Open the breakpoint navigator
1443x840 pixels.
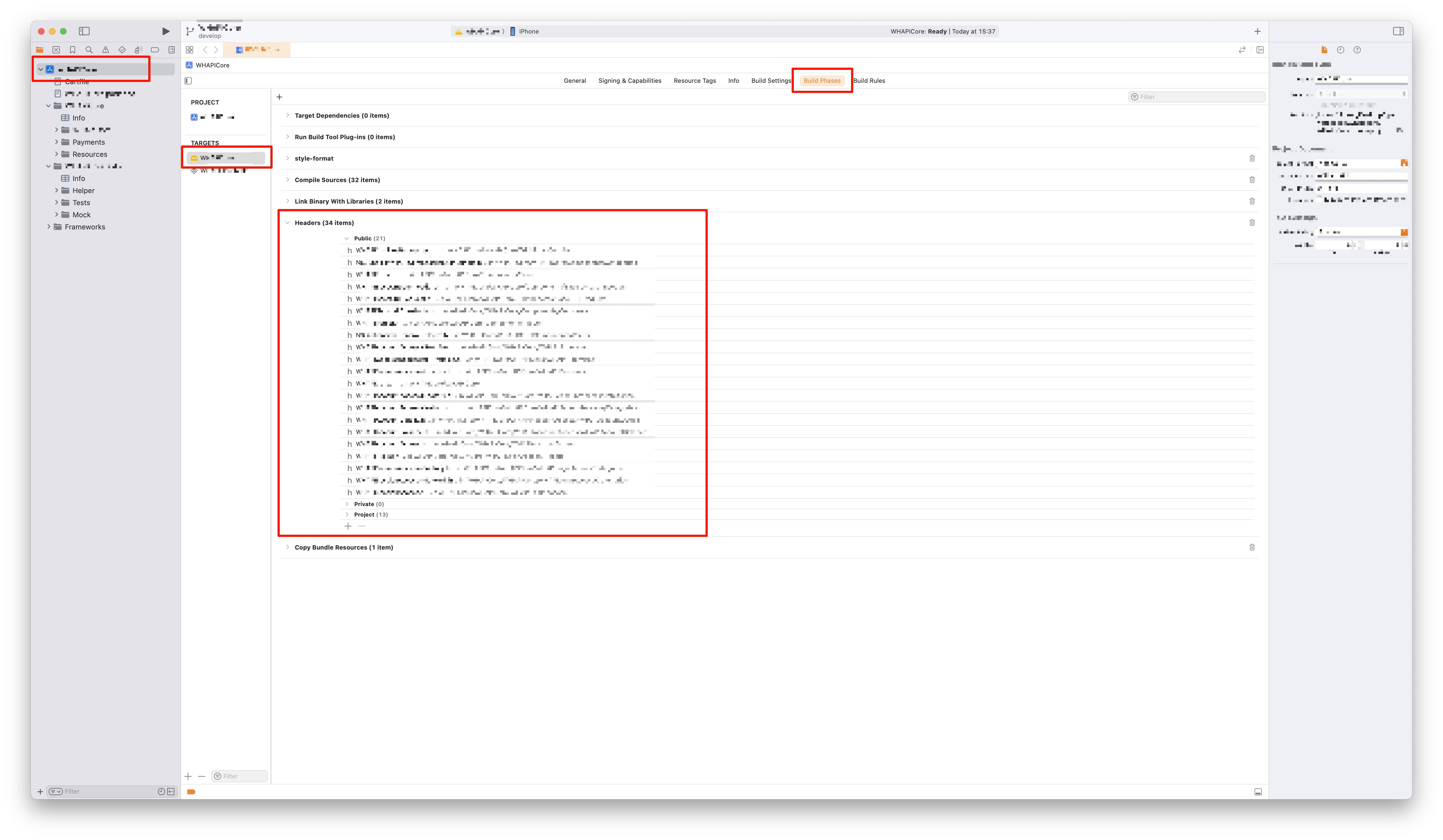click(155, 50)
